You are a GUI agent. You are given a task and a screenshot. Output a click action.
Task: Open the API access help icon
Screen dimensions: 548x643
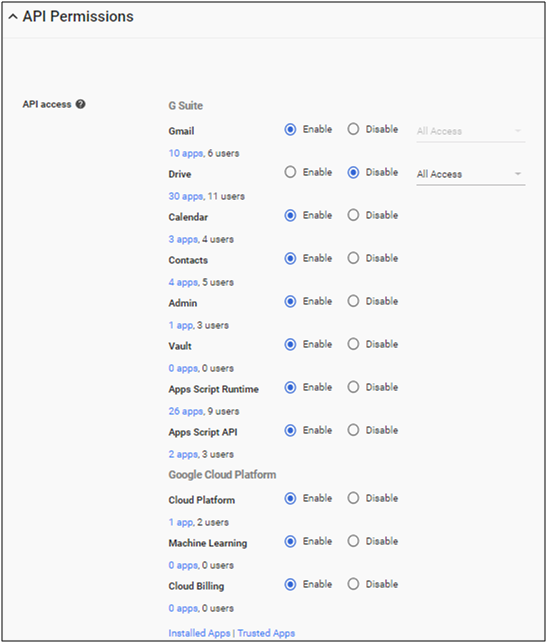[80, 104]
